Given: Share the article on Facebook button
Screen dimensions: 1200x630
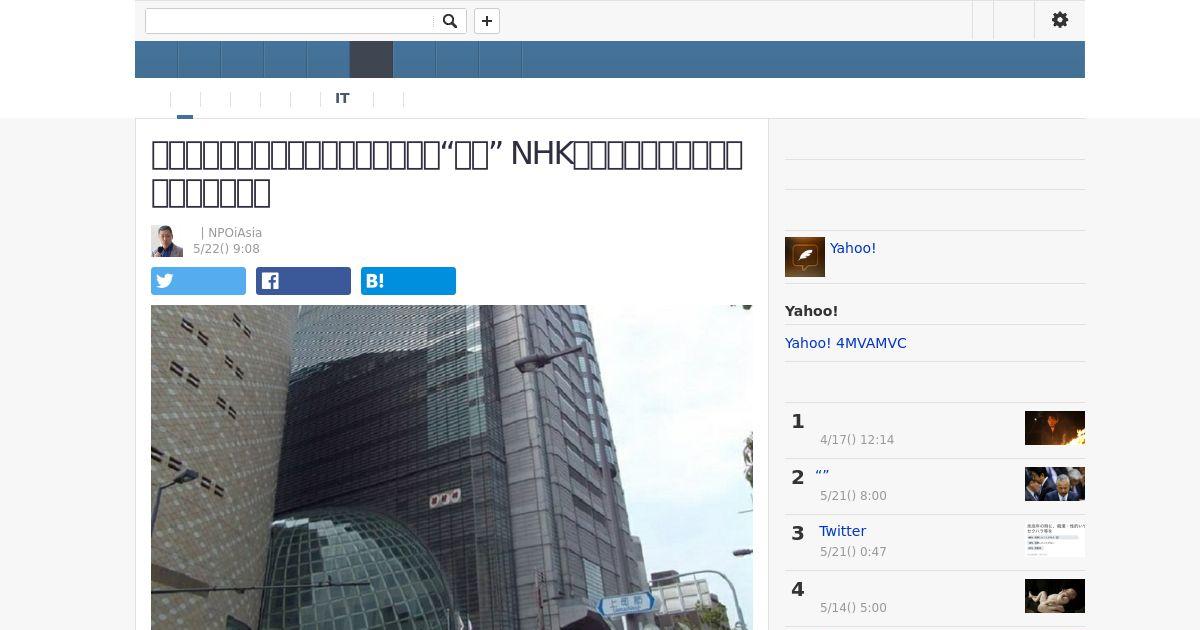Looking at the screenshot, I should [303, 281].
